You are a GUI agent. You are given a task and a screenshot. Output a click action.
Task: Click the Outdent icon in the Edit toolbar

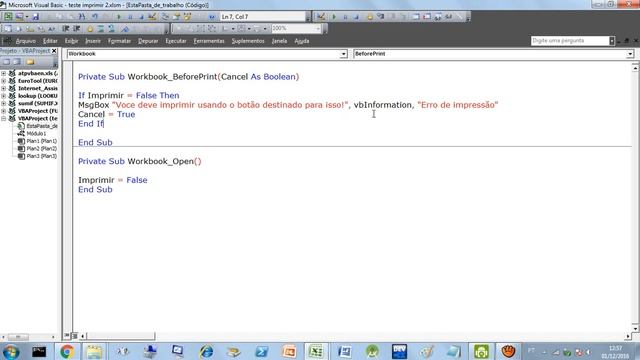click(x=76, y=29)
